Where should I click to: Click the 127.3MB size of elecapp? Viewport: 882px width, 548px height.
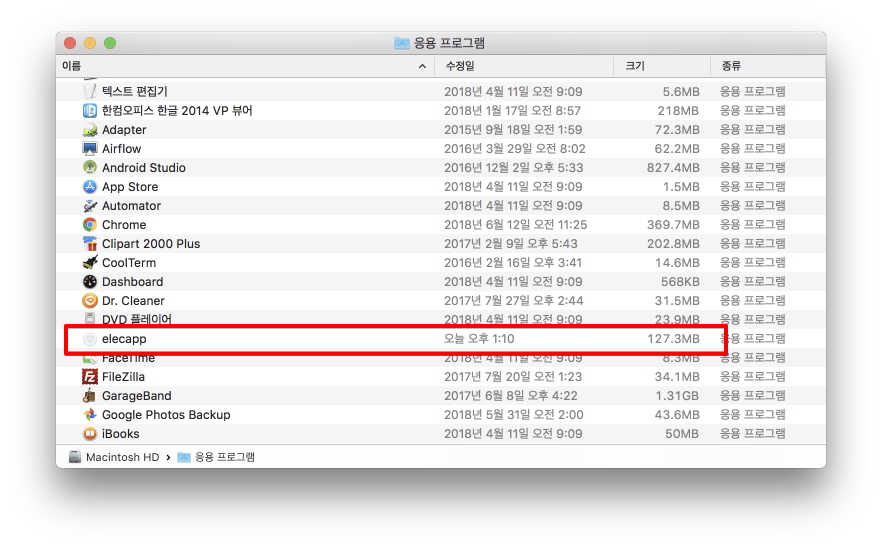[x=673, y=339]
